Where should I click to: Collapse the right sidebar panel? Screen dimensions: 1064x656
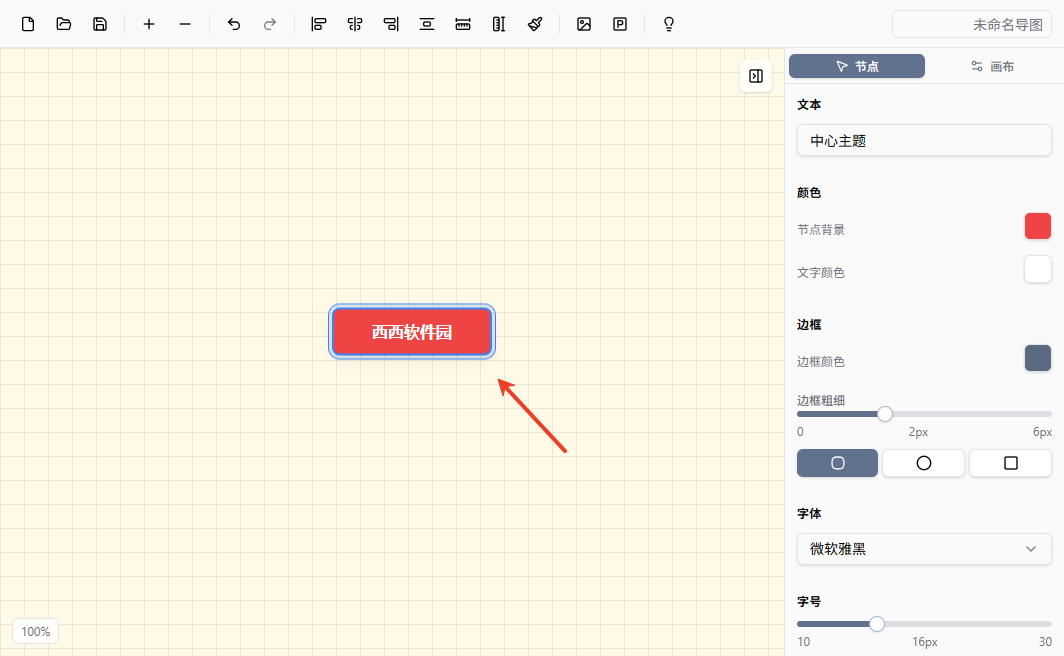coord(756,76)
